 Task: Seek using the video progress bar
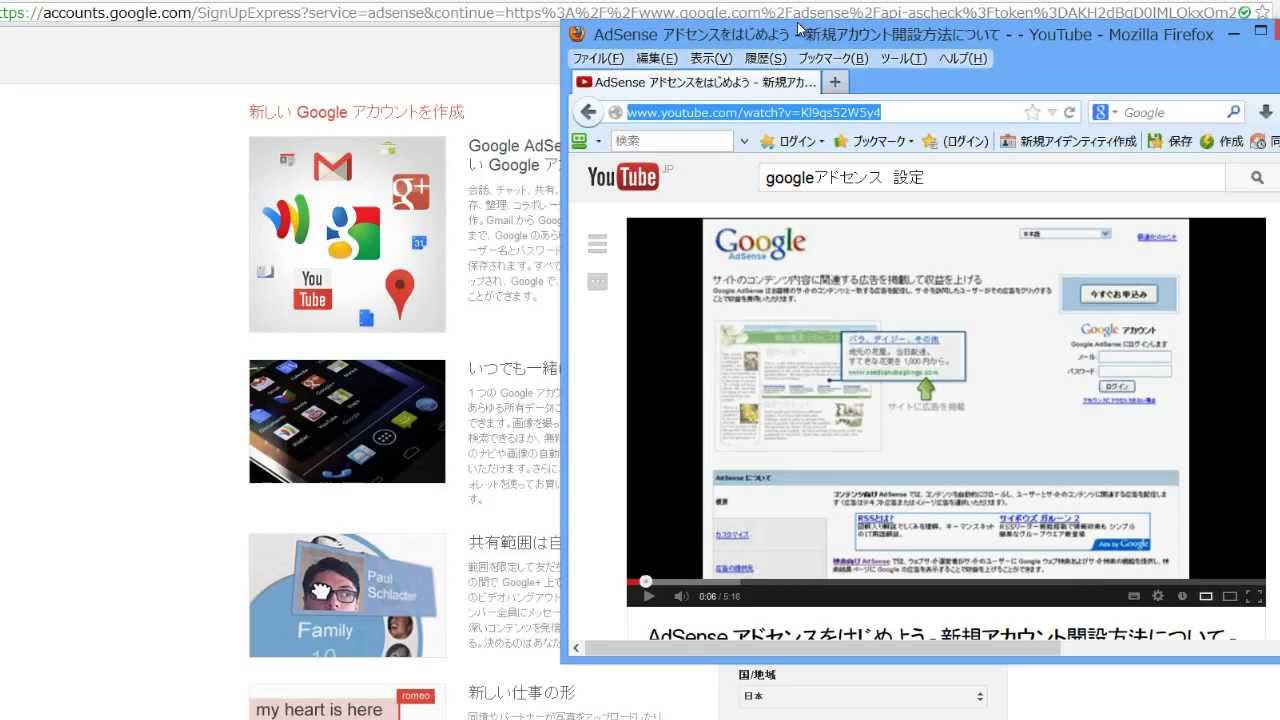click(946, 581)
